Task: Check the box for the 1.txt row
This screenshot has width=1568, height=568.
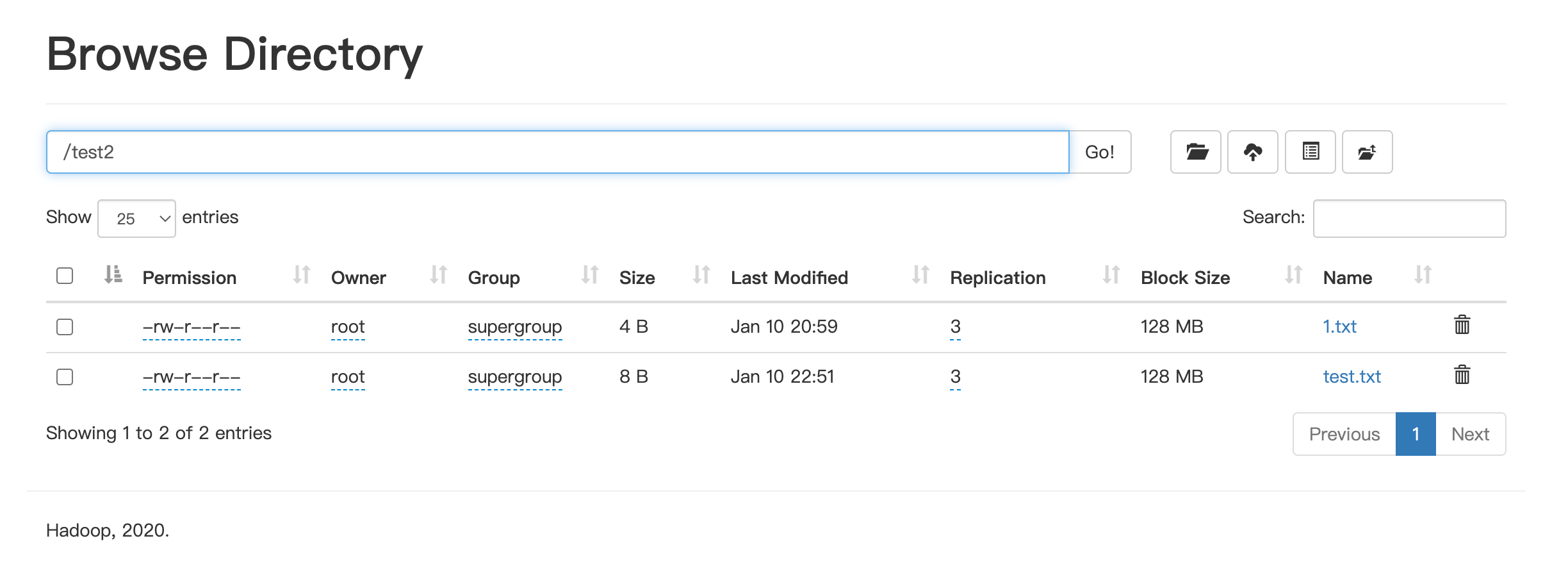Action: (x=65, y=327)
